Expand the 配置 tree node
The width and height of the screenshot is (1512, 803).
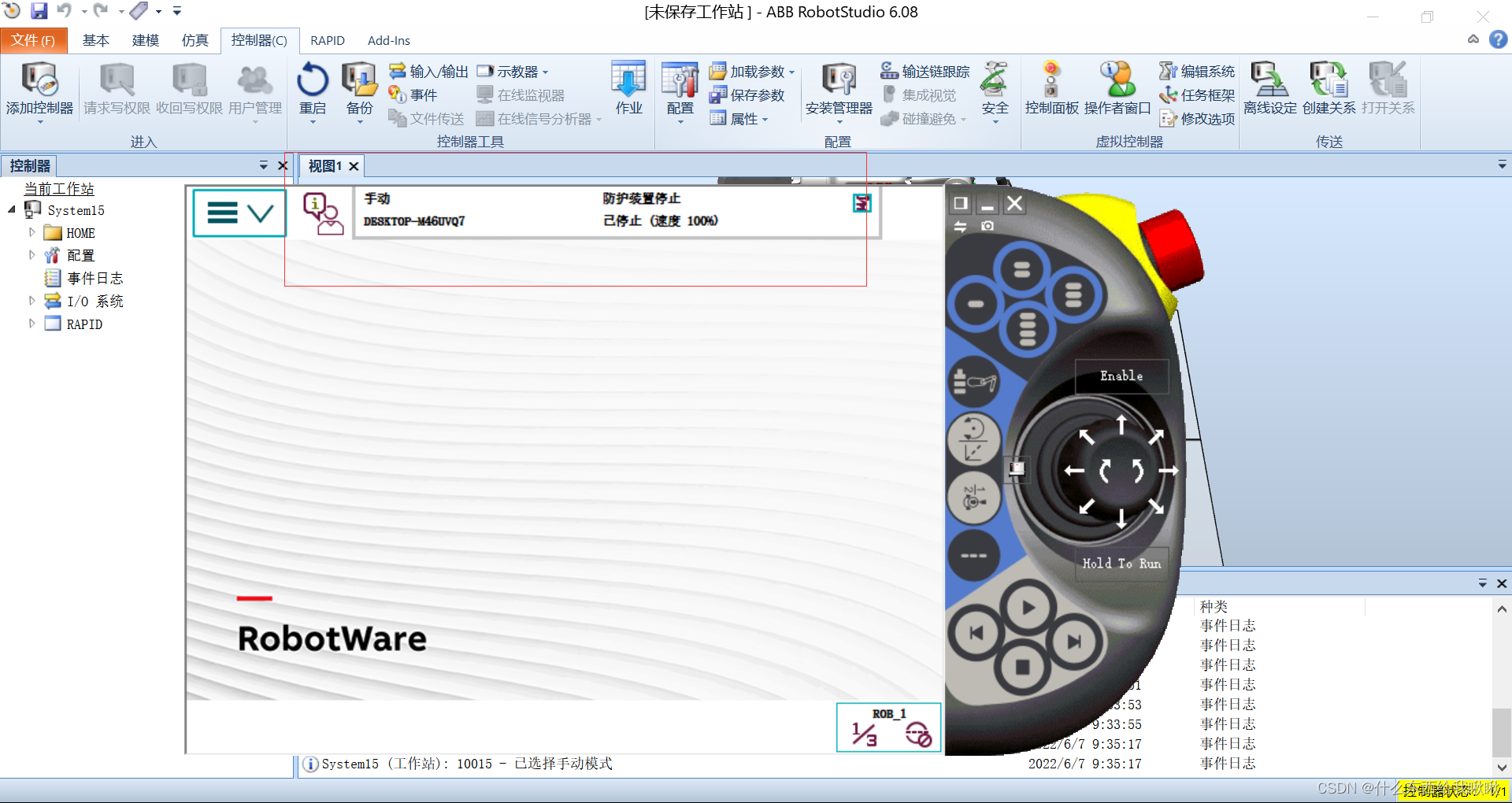(x=31, y=255)
